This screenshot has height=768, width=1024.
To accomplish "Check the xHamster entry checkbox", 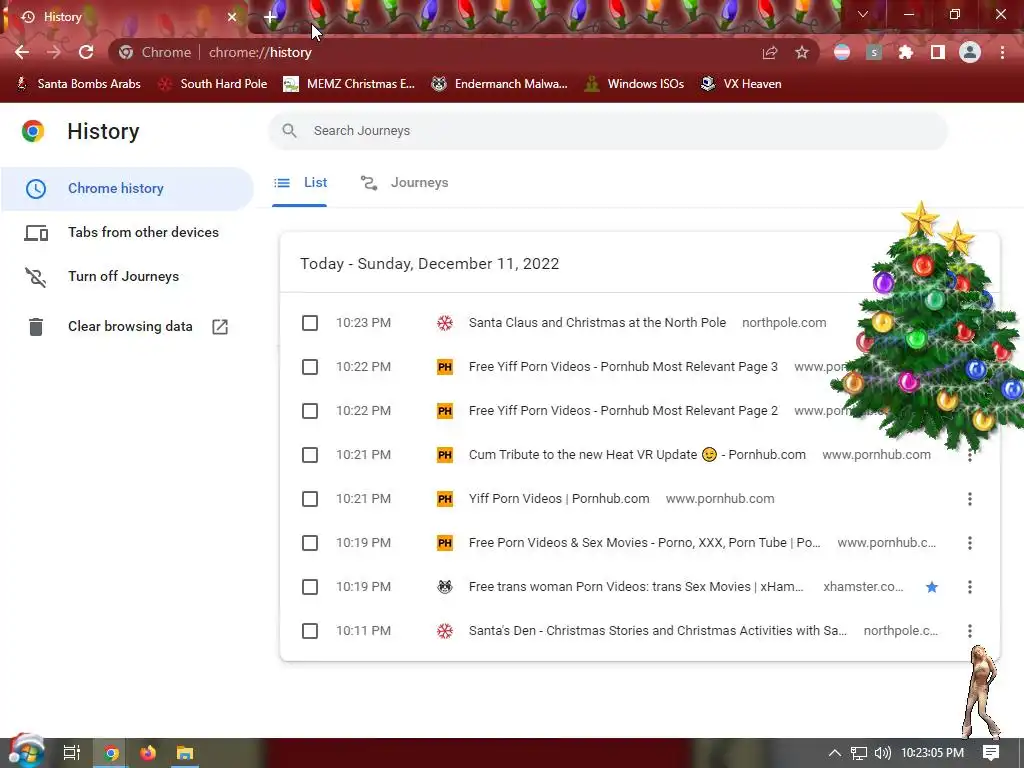I will 310,587.
